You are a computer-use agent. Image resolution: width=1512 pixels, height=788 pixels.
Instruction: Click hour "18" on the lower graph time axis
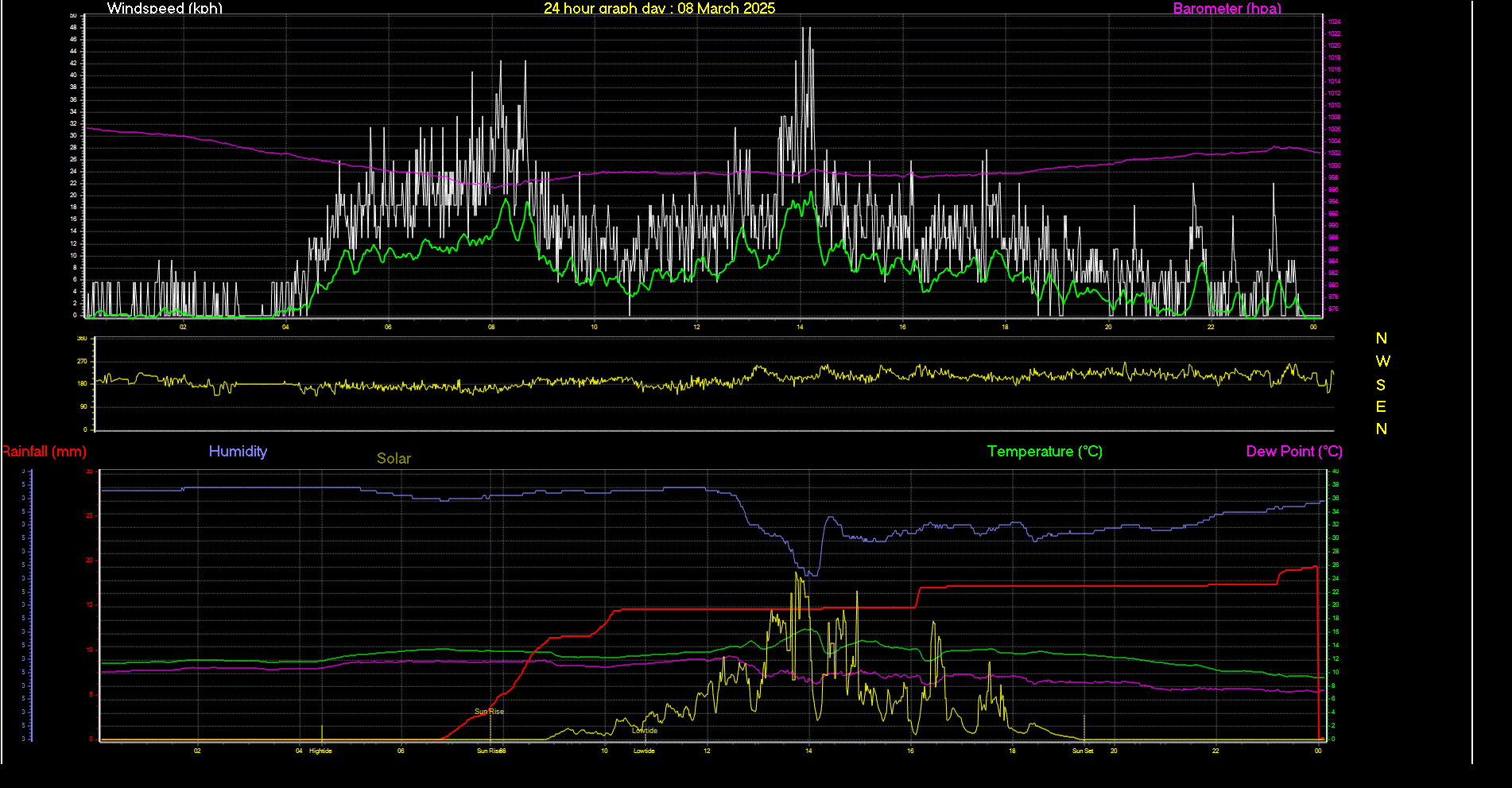coord(1012,751)
